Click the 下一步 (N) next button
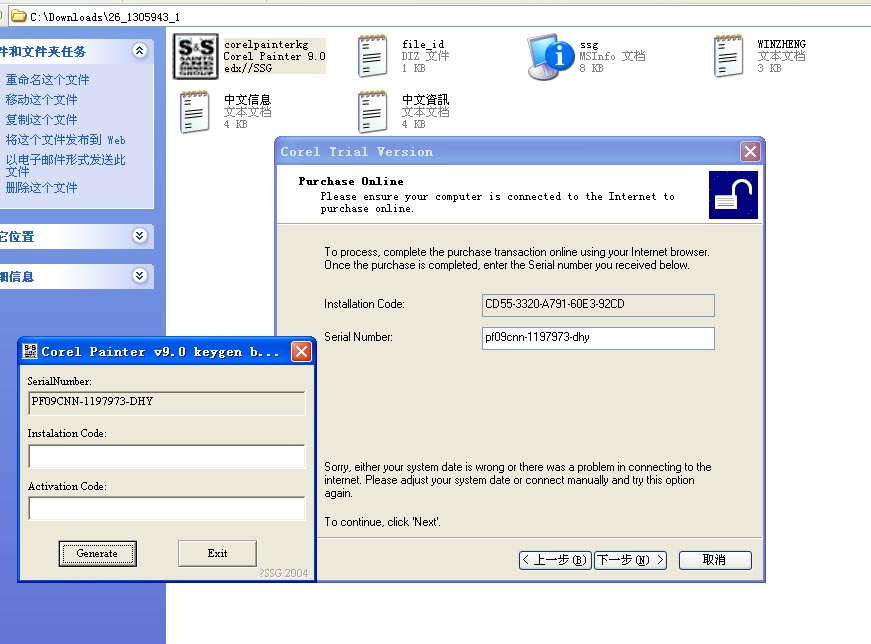Screen dimensions: 871x644 pyautogui.click(x=630, y=560)
